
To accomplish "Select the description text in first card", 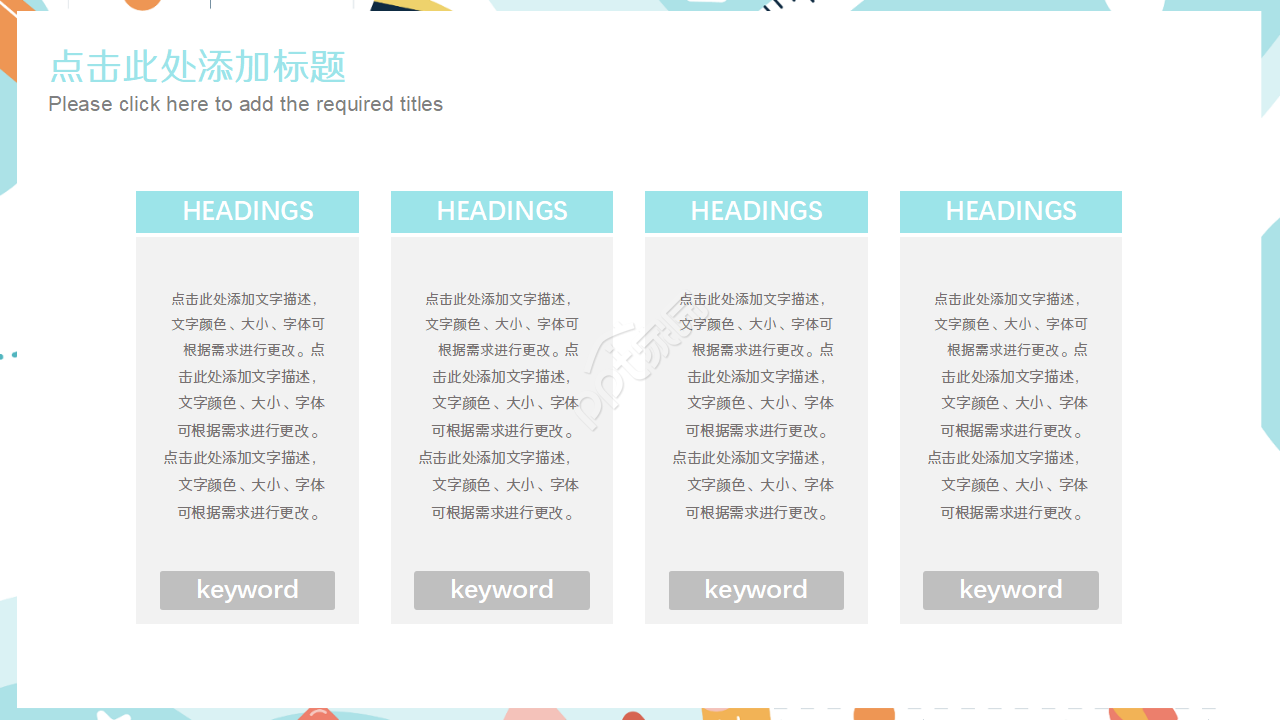I will [x=247, y=405].
